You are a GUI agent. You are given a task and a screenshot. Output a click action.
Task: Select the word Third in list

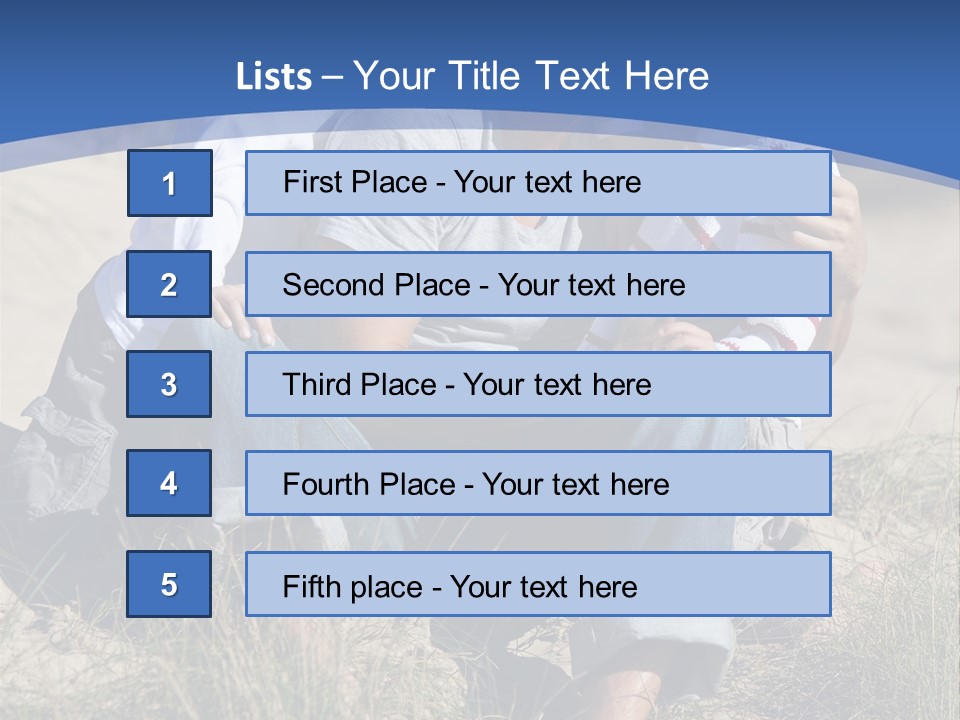[x=317, y=384]
